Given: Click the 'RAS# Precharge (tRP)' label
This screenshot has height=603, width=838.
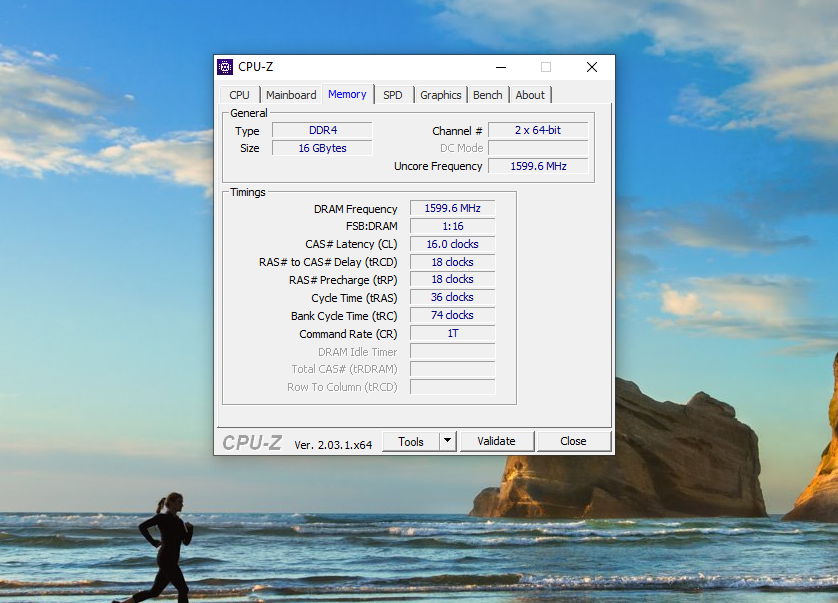Looking at the screenshot, I should [343, 280].
